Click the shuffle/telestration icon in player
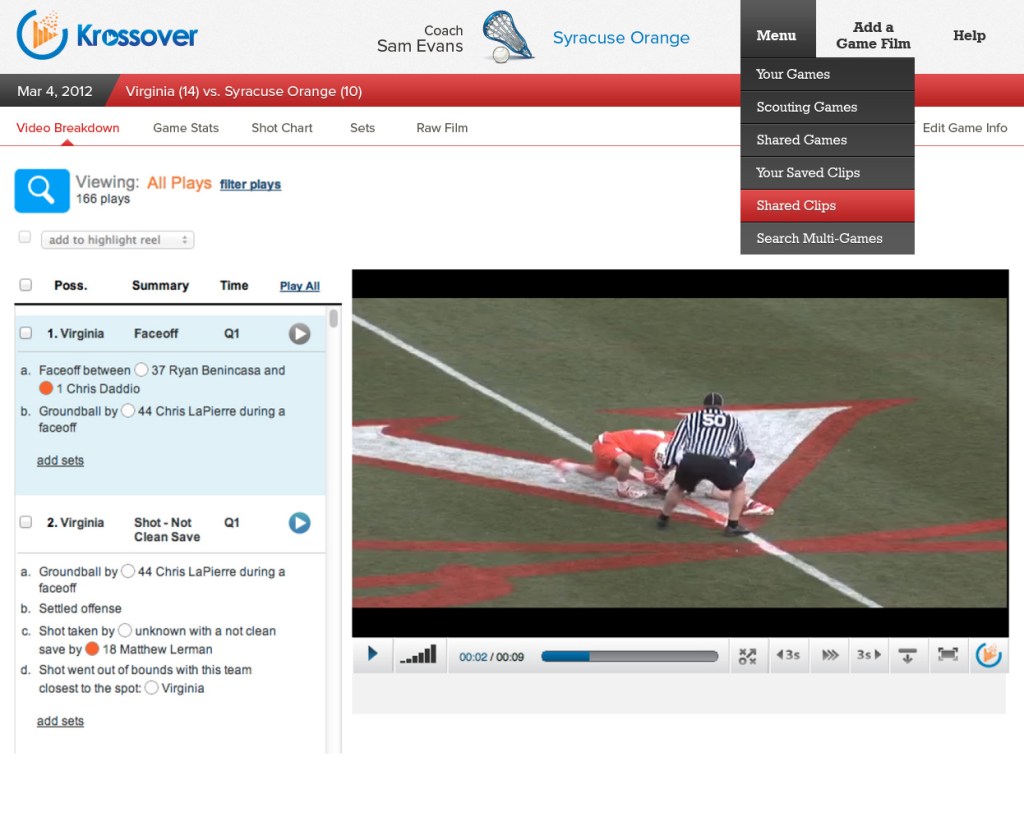 pyautogui.click(x=747, y=655)
